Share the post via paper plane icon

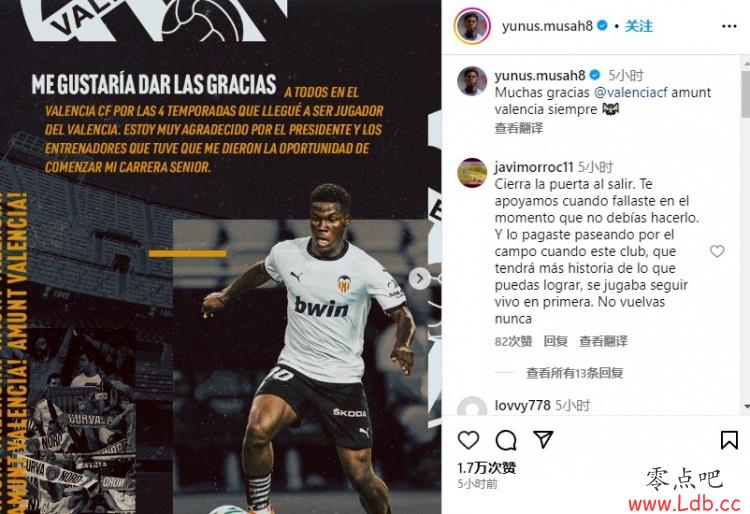click(543, 439)
